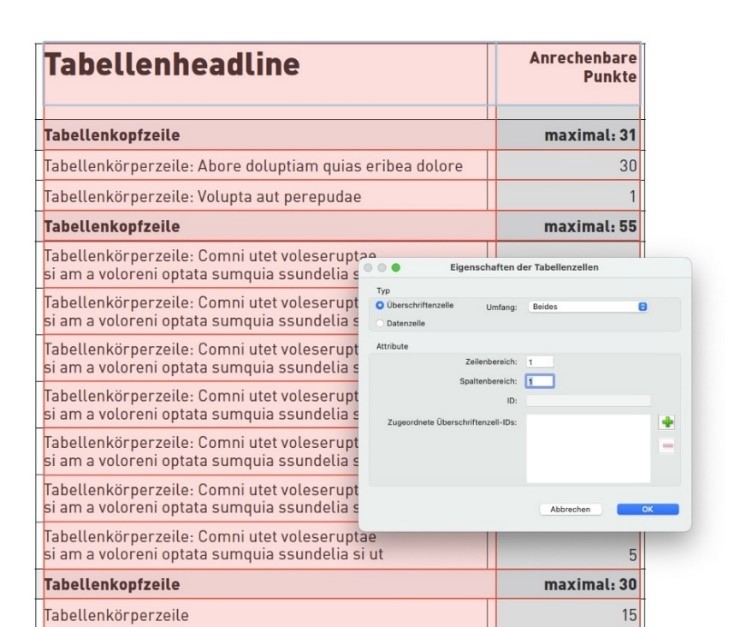The image size is (741, 627).
Task: Click the Abbrechen button
Action: [x=570, y=509]
